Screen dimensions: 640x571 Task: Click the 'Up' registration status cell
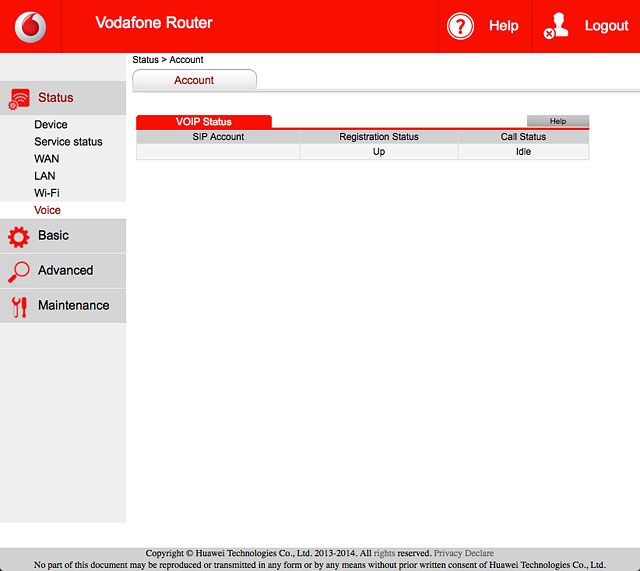[x=379, y=152]
